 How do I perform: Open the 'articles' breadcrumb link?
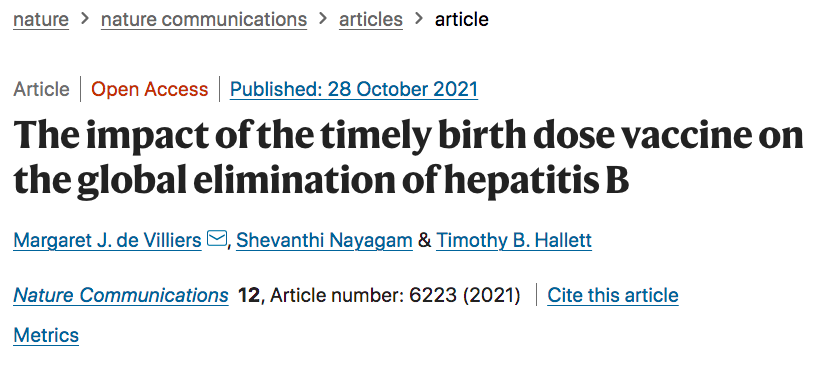click(x=371, y=20)
